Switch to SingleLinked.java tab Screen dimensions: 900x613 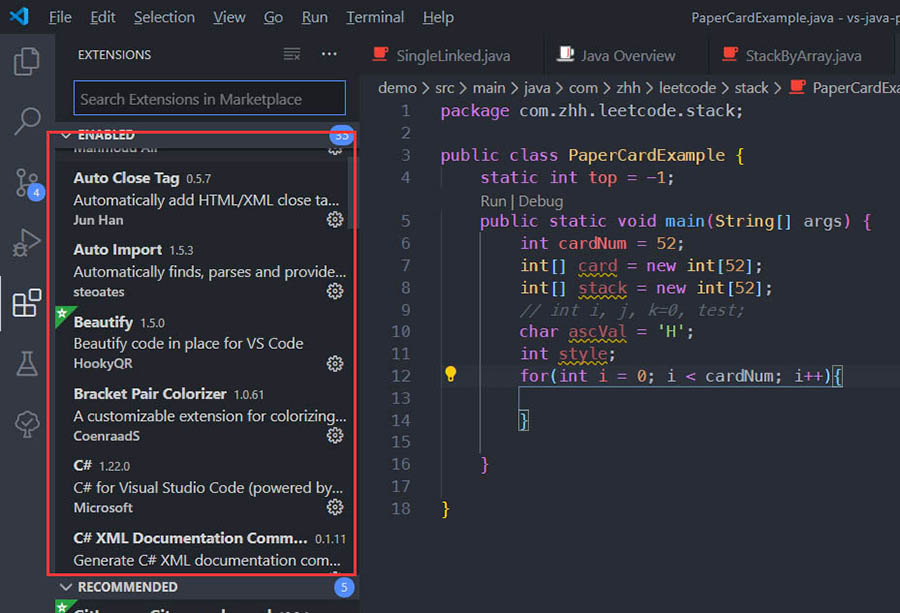coord(452,55)
